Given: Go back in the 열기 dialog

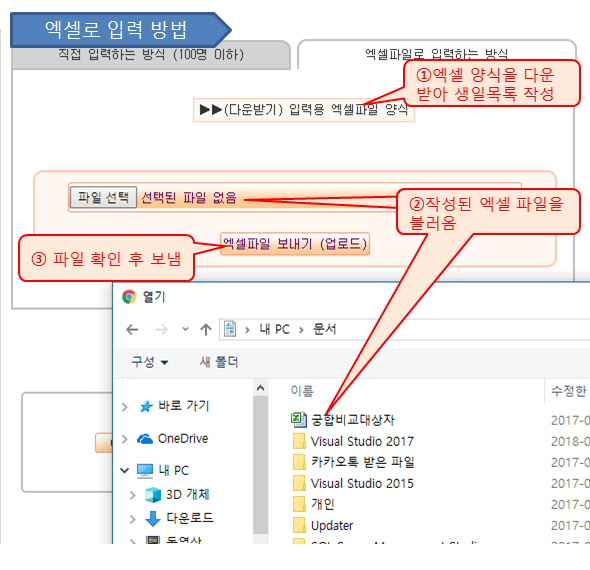Looking at the screenshot, I should [132, 330].
